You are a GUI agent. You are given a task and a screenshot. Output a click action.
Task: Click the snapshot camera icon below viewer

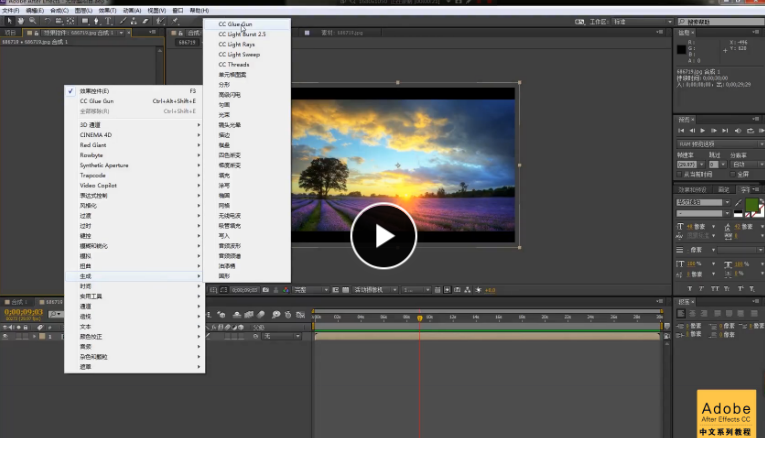pyautogui.click(x=265, y=290)
